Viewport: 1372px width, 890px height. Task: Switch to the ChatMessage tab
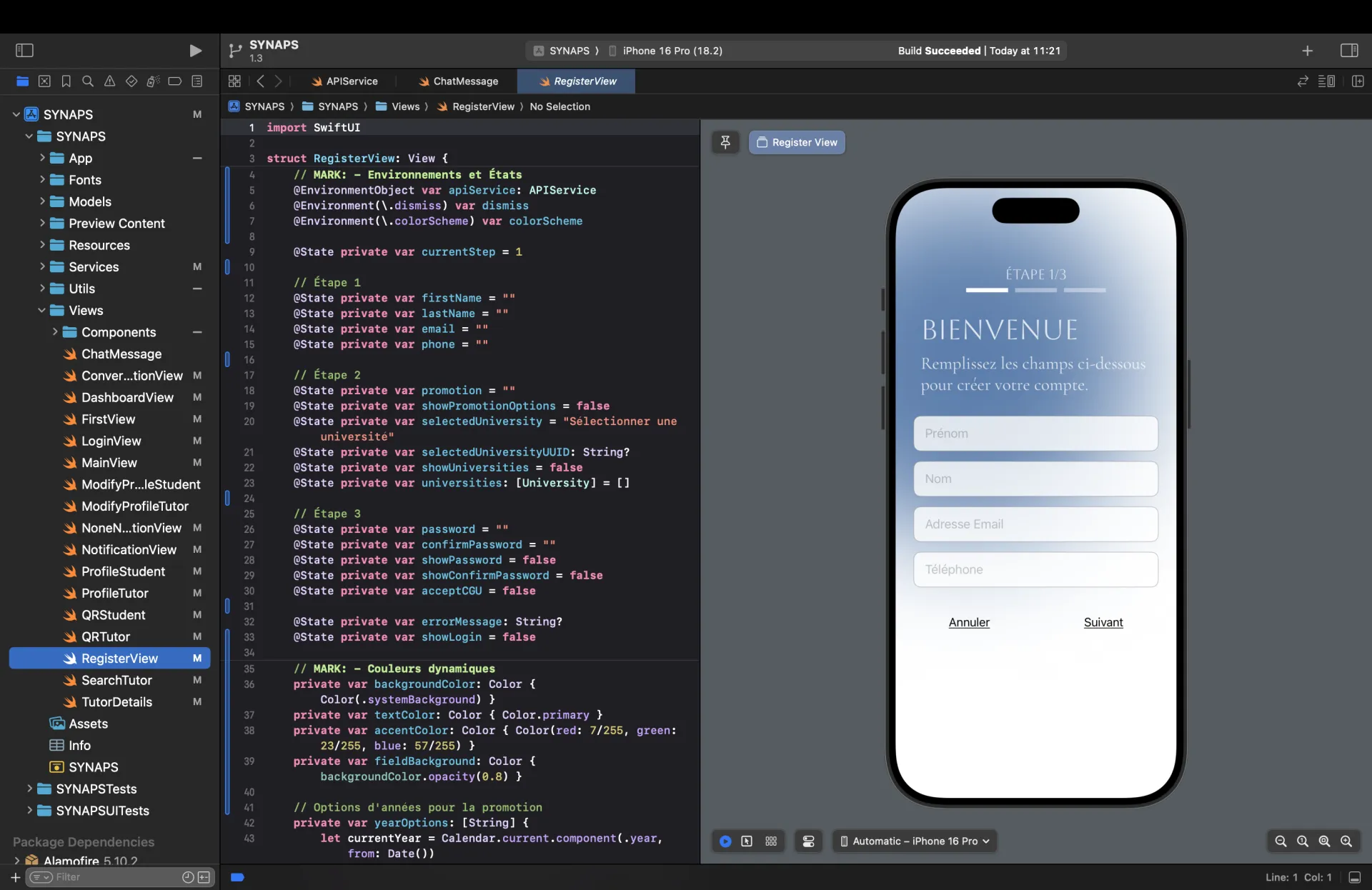click(x=458, y=81)
